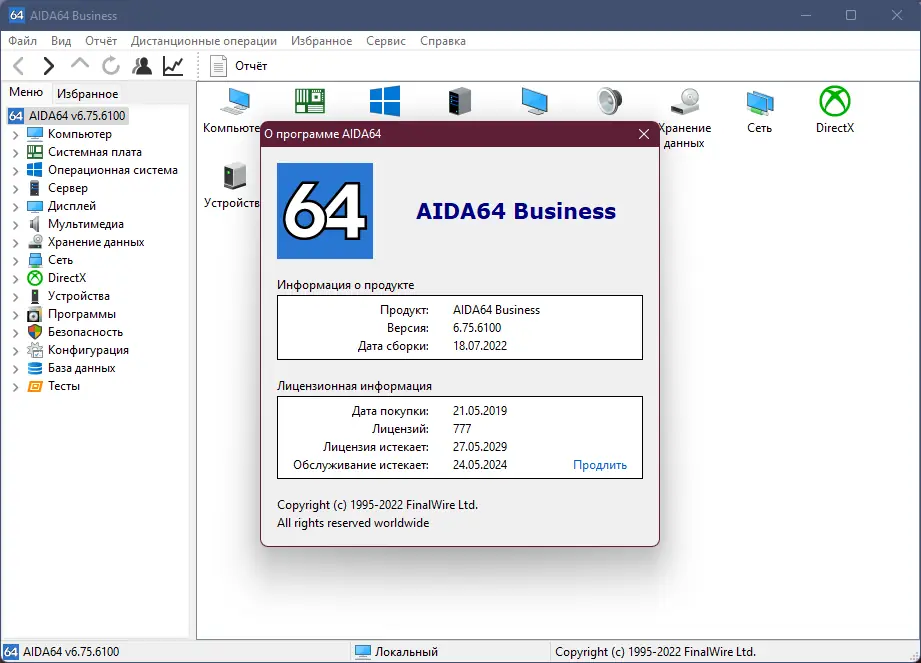Open the Компьютер category icon
Screen dimensions: 921x663
237,100
